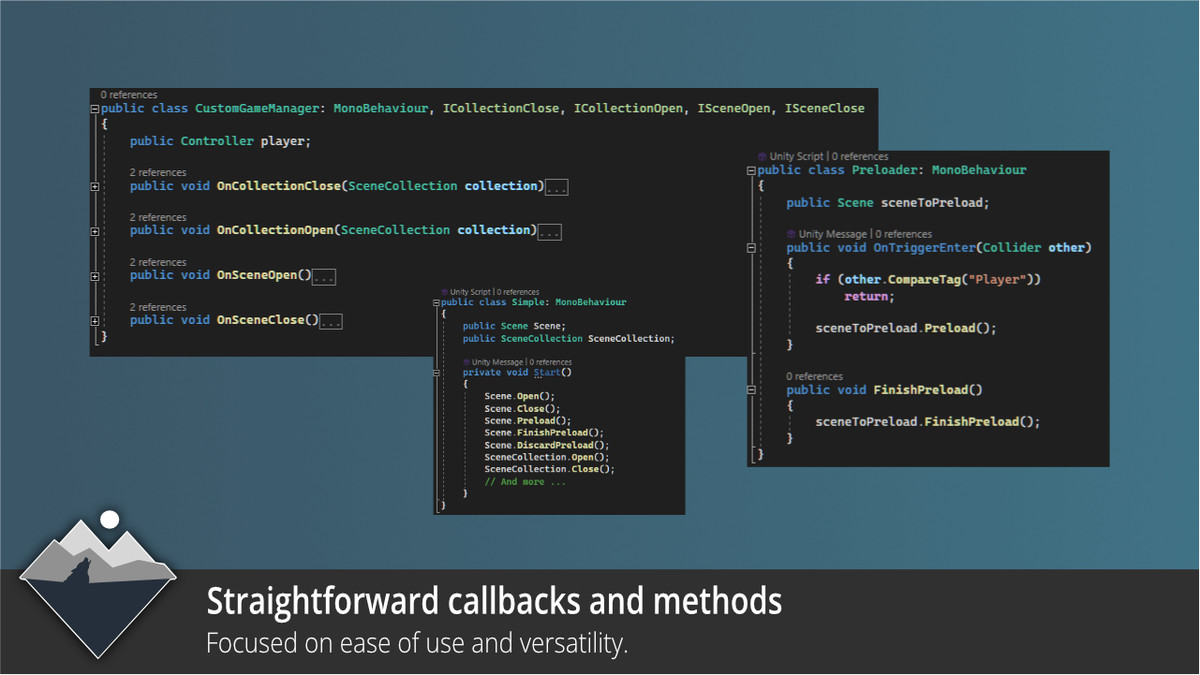Open collapsed ellipsis box after OnSceneOpen()
Image resolution: width=1200 pixels, height=675 pixels.
[324, 277]
